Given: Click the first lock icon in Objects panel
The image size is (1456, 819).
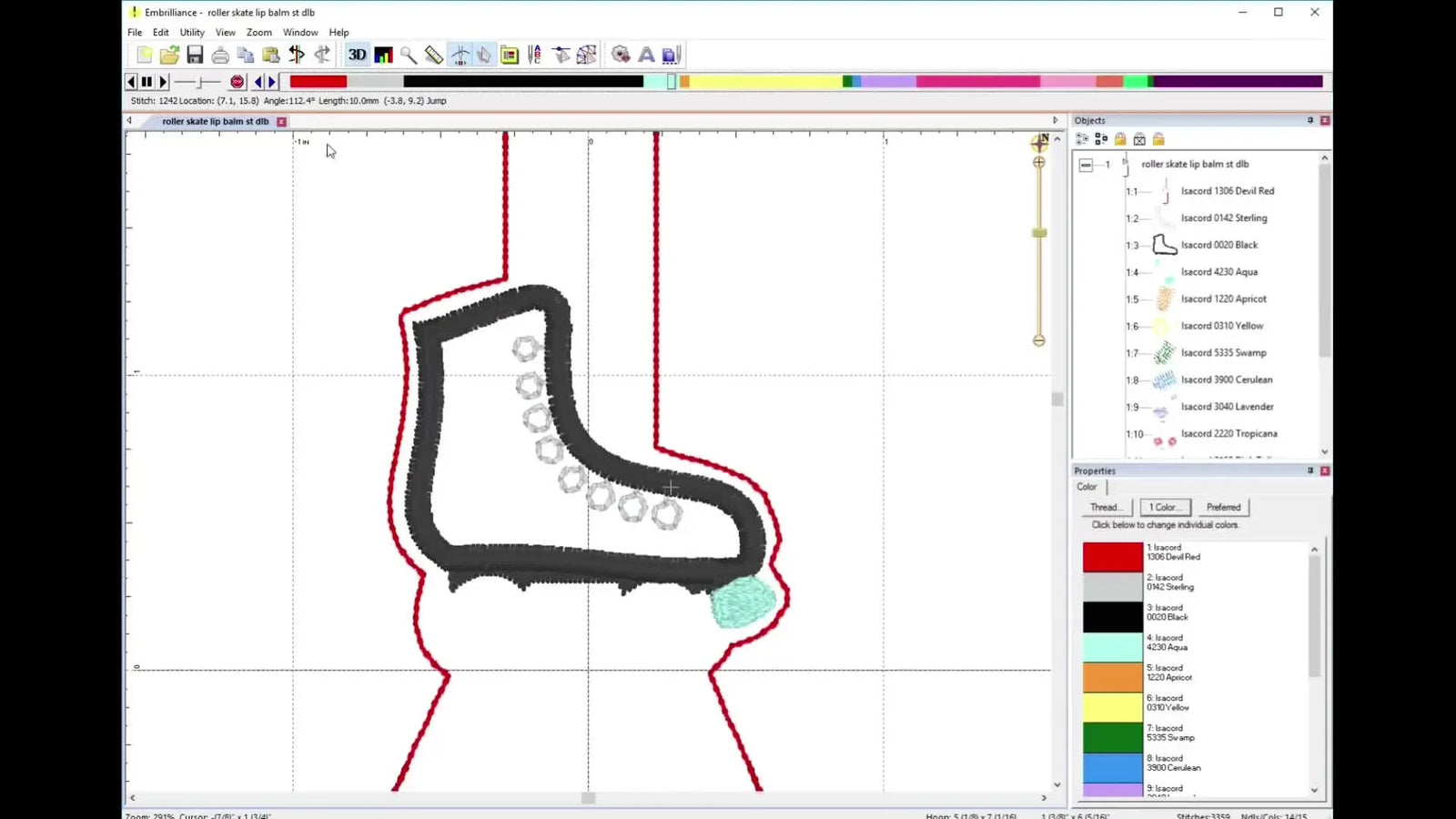Looking at the screenshot, I should click(1120, 139).
